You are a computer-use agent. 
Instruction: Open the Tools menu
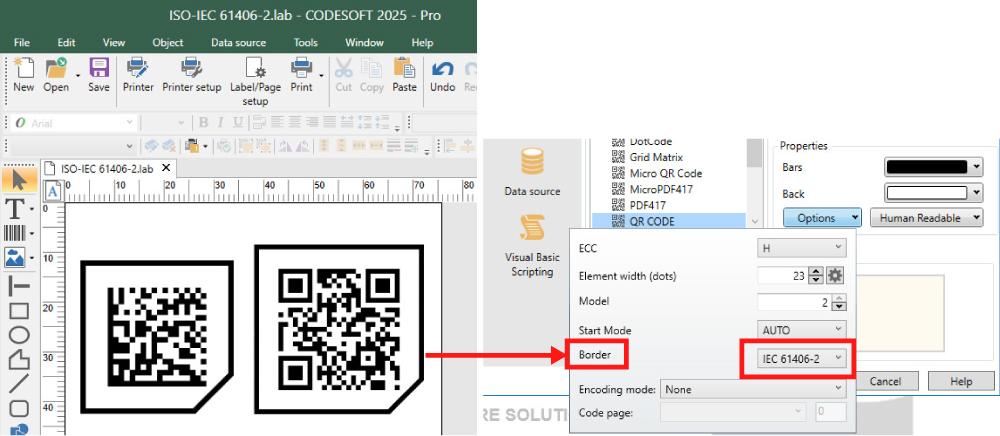[305, 43]
